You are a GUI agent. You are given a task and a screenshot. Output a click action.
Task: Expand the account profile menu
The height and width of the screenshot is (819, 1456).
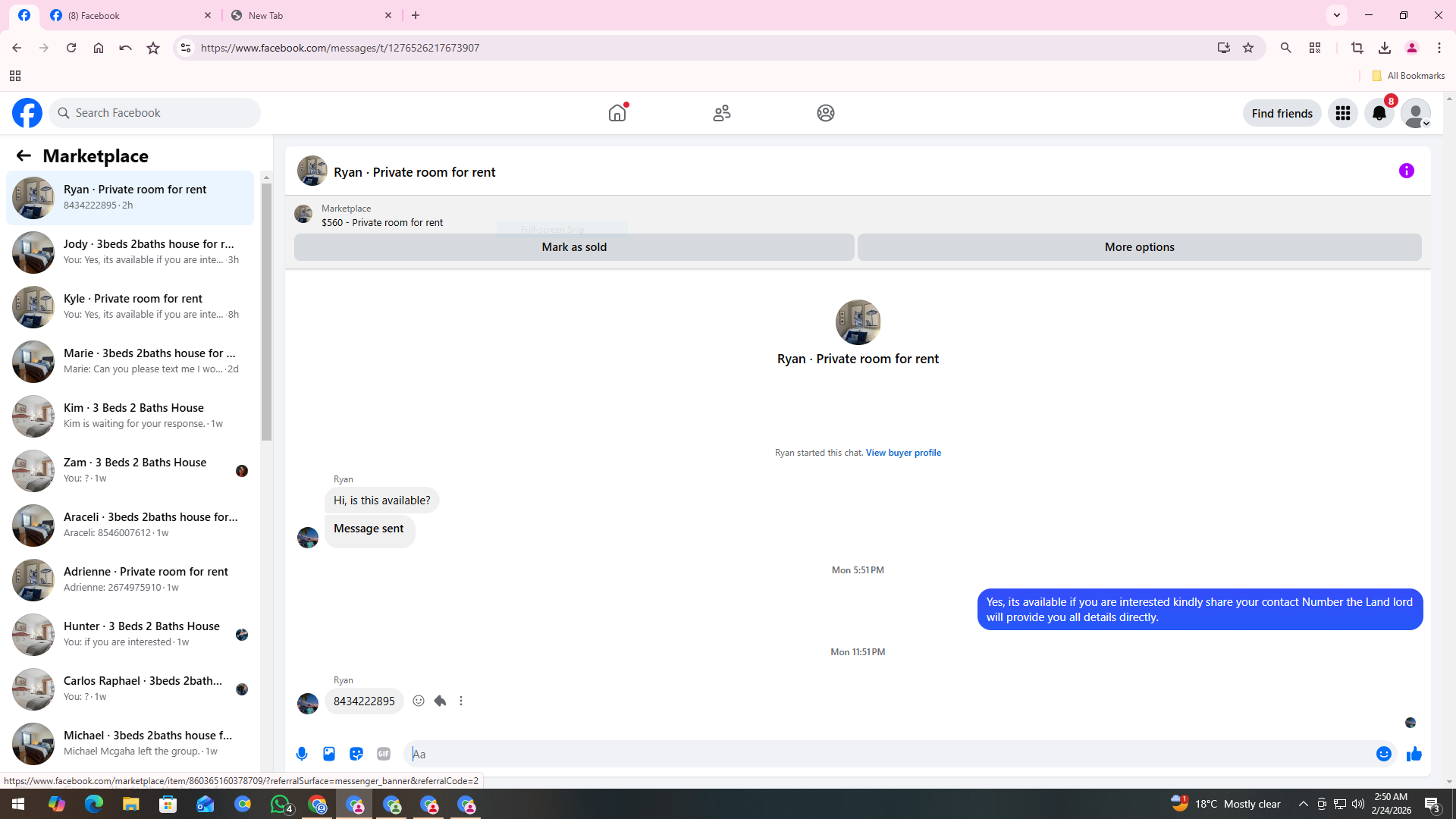[x=1415, y=113]
